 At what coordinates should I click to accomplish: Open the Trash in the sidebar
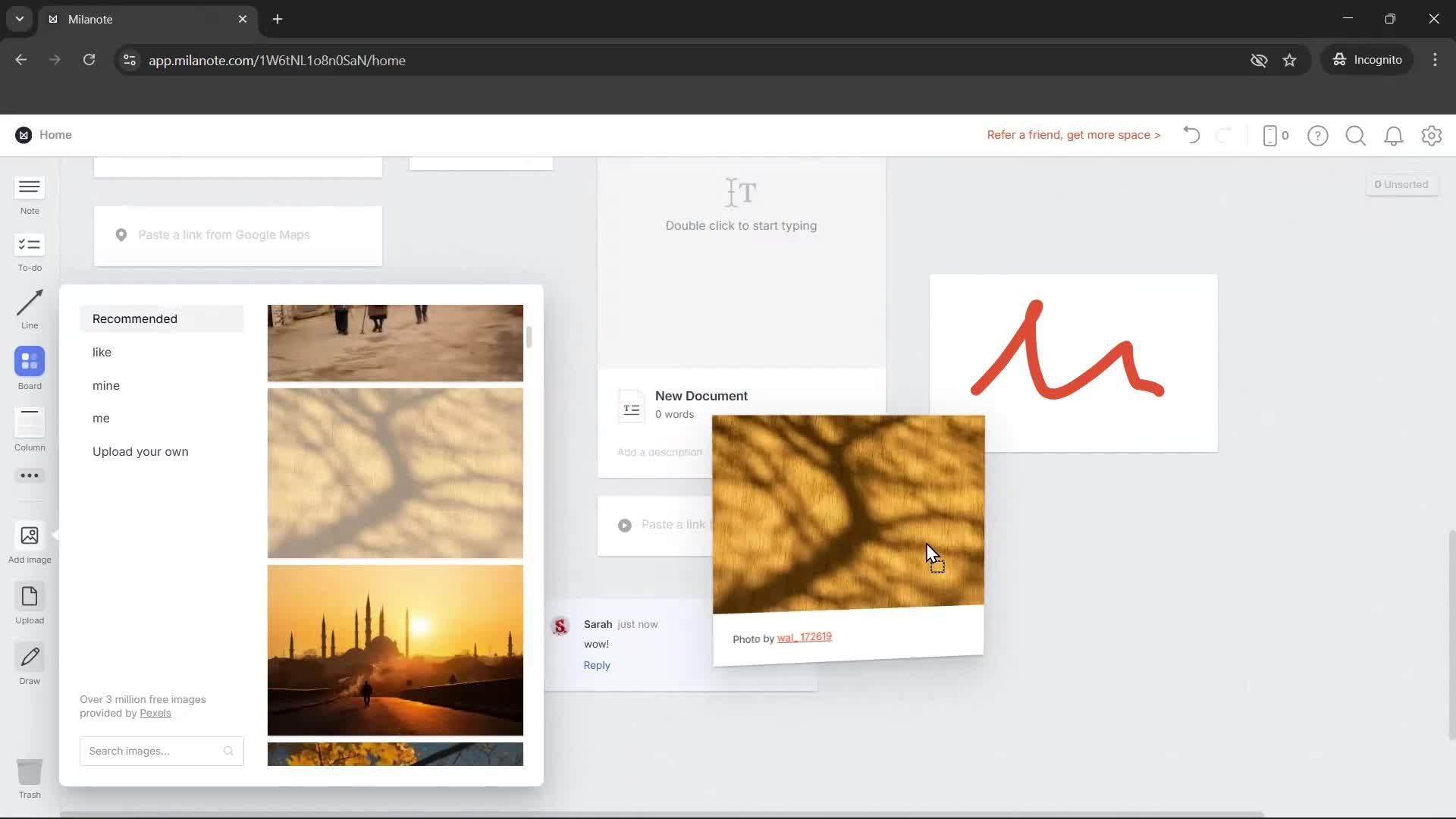pyautogui.click(x=29, y=775)
